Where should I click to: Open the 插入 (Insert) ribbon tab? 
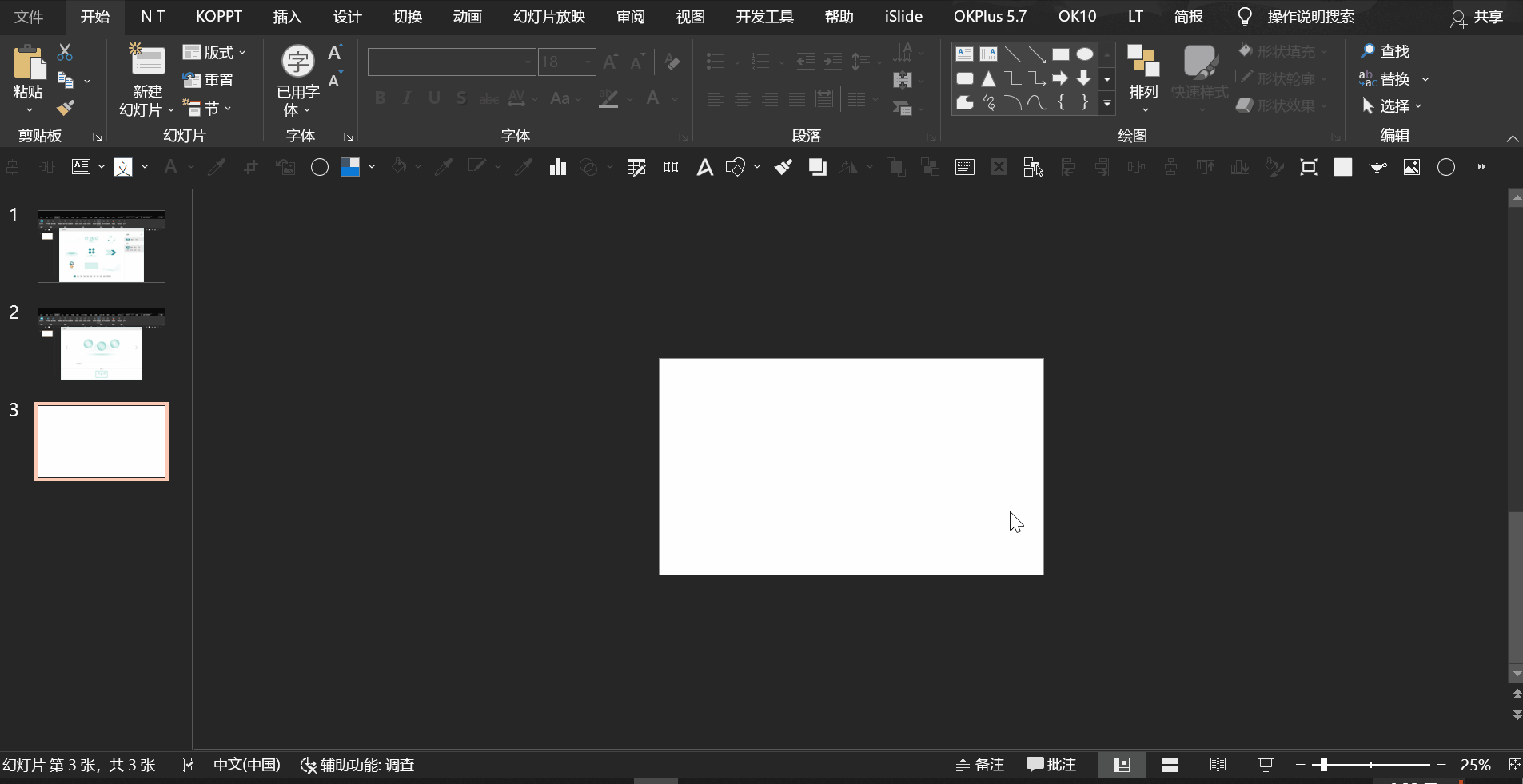287,17
